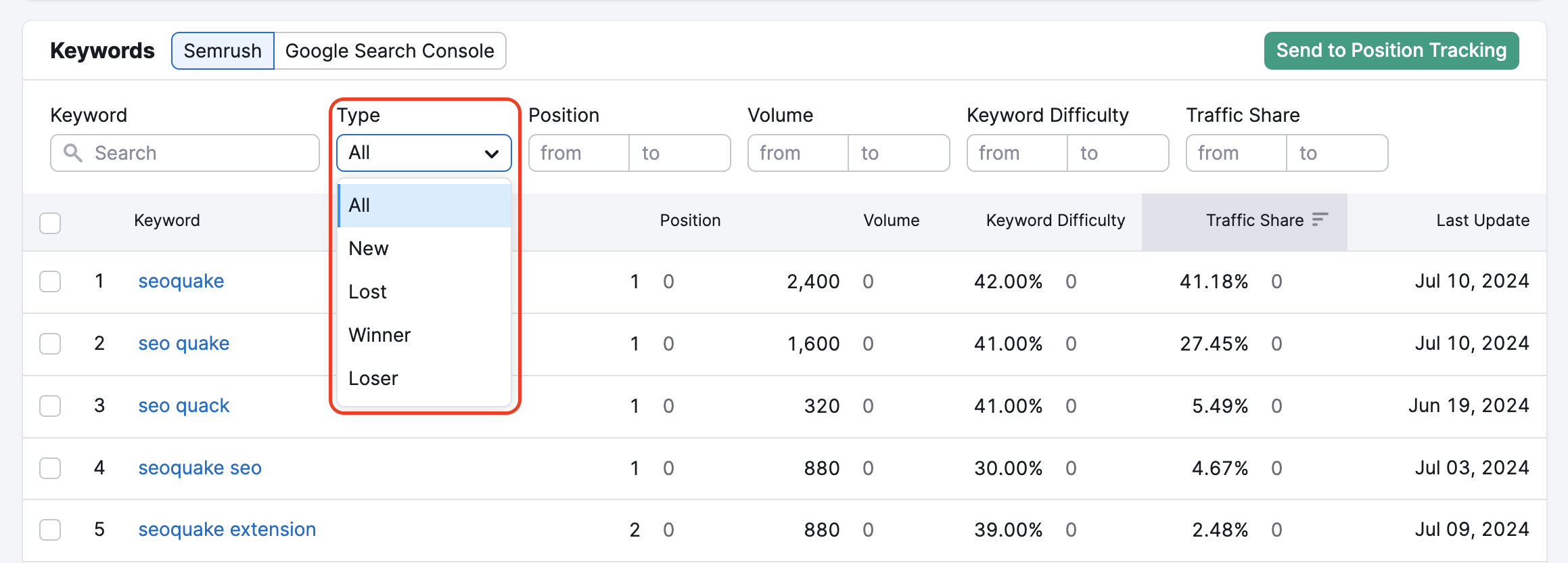Click Send to Position Tracking button
The image size is (1568, 563).
(x=1391, y=51)
